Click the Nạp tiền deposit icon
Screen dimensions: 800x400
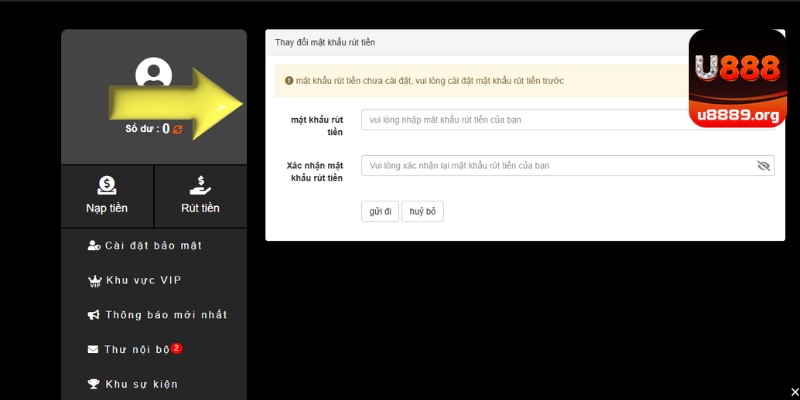point(106,185)
